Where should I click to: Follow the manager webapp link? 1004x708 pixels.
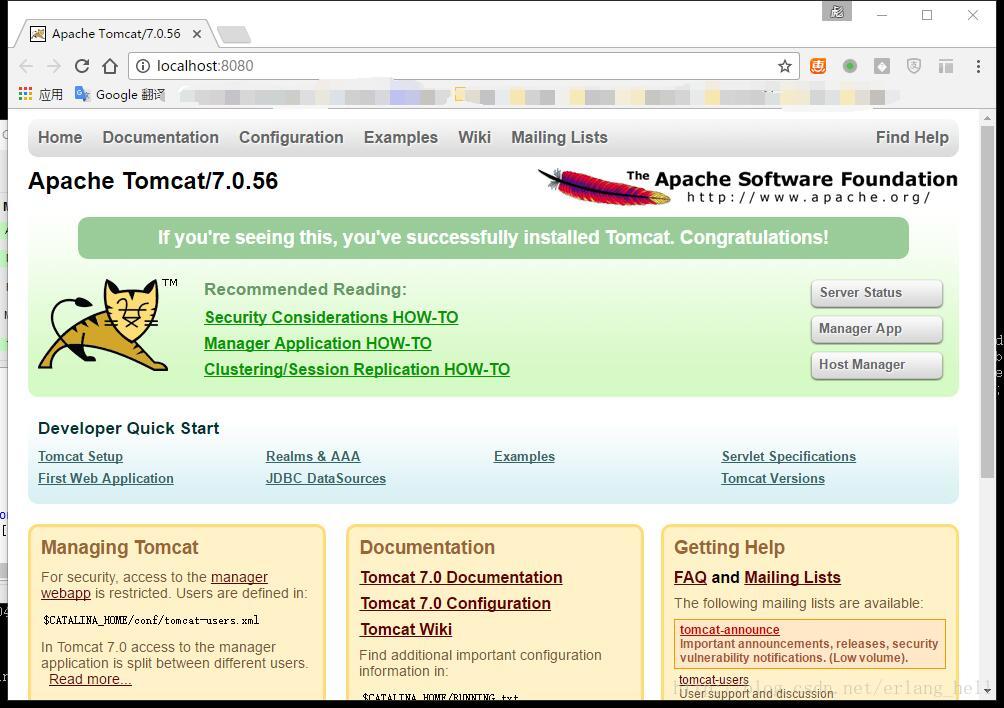click(239, 577)
